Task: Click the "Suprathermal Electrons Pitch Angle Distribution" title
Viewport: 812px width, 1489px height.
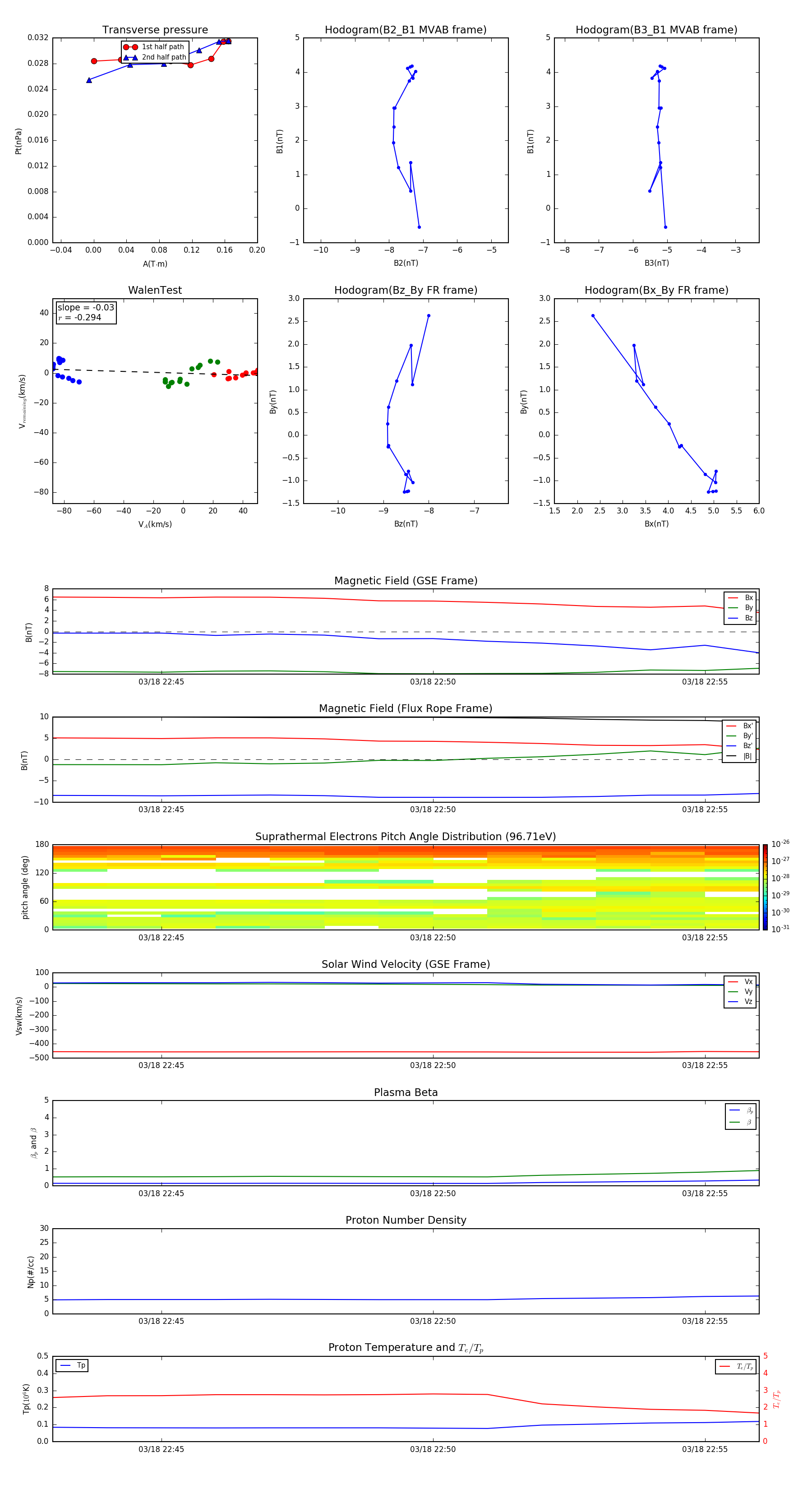Action: (x=406, y=837)
